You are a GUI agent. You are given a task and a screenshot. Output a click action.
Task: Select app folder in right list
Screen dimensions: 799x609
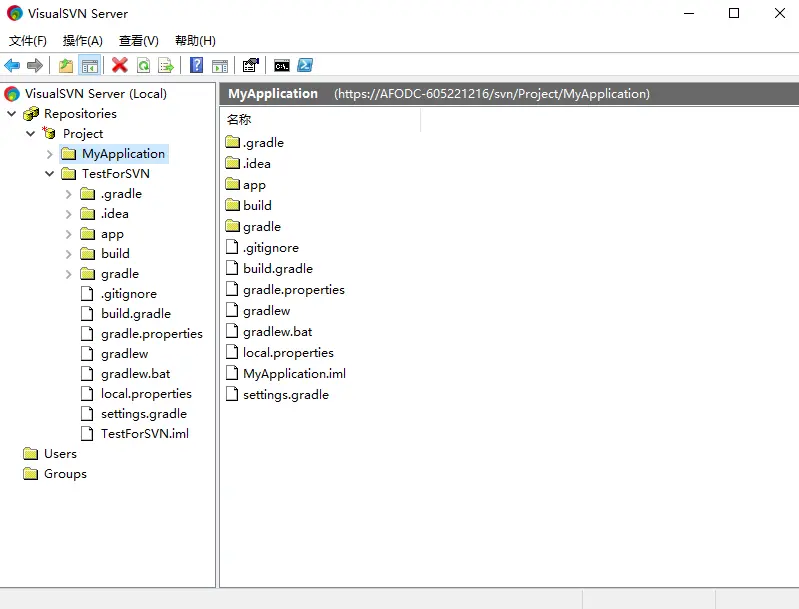click(254, 184)
